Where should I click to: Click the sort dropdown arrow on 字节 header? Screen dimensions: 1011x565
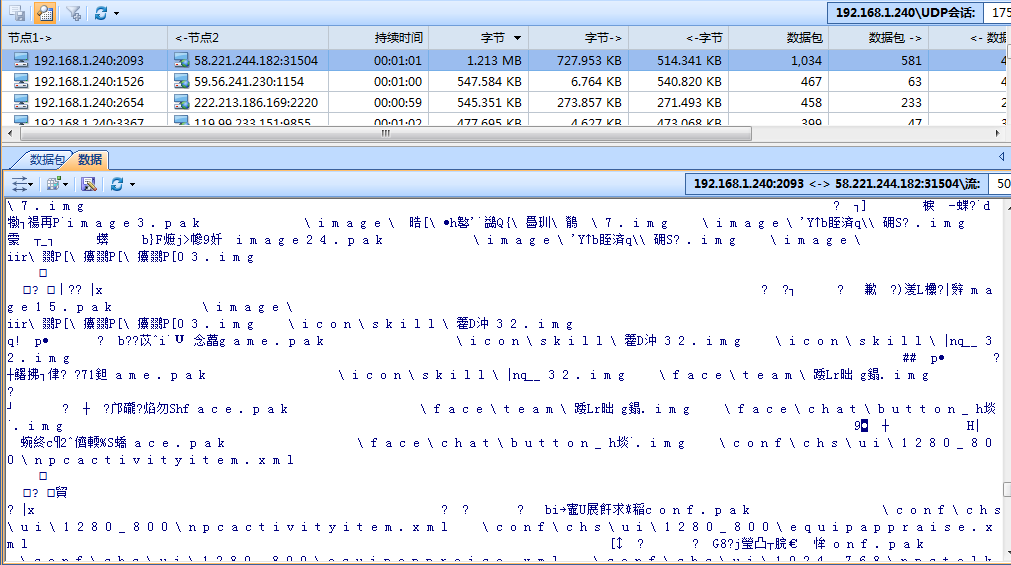pyautogui.click(x=517, y=39)
